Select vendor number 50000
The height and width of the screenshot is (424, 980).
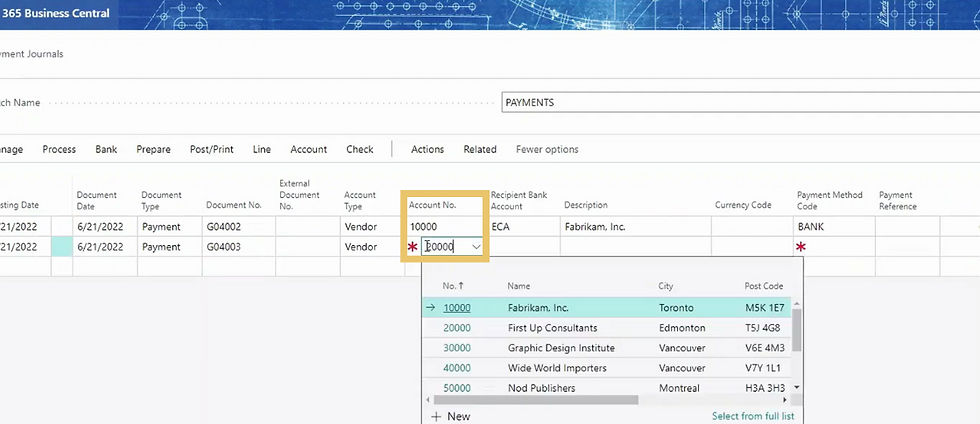pos(457,388)
